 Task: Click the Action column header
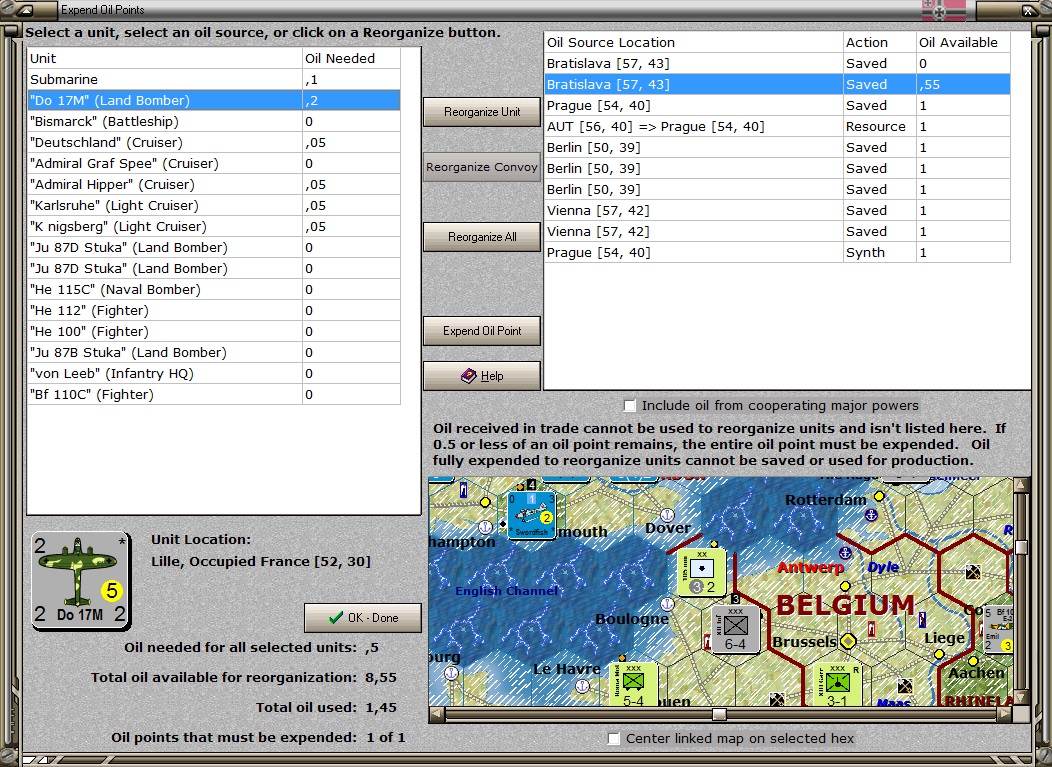(x=880, y=42)
